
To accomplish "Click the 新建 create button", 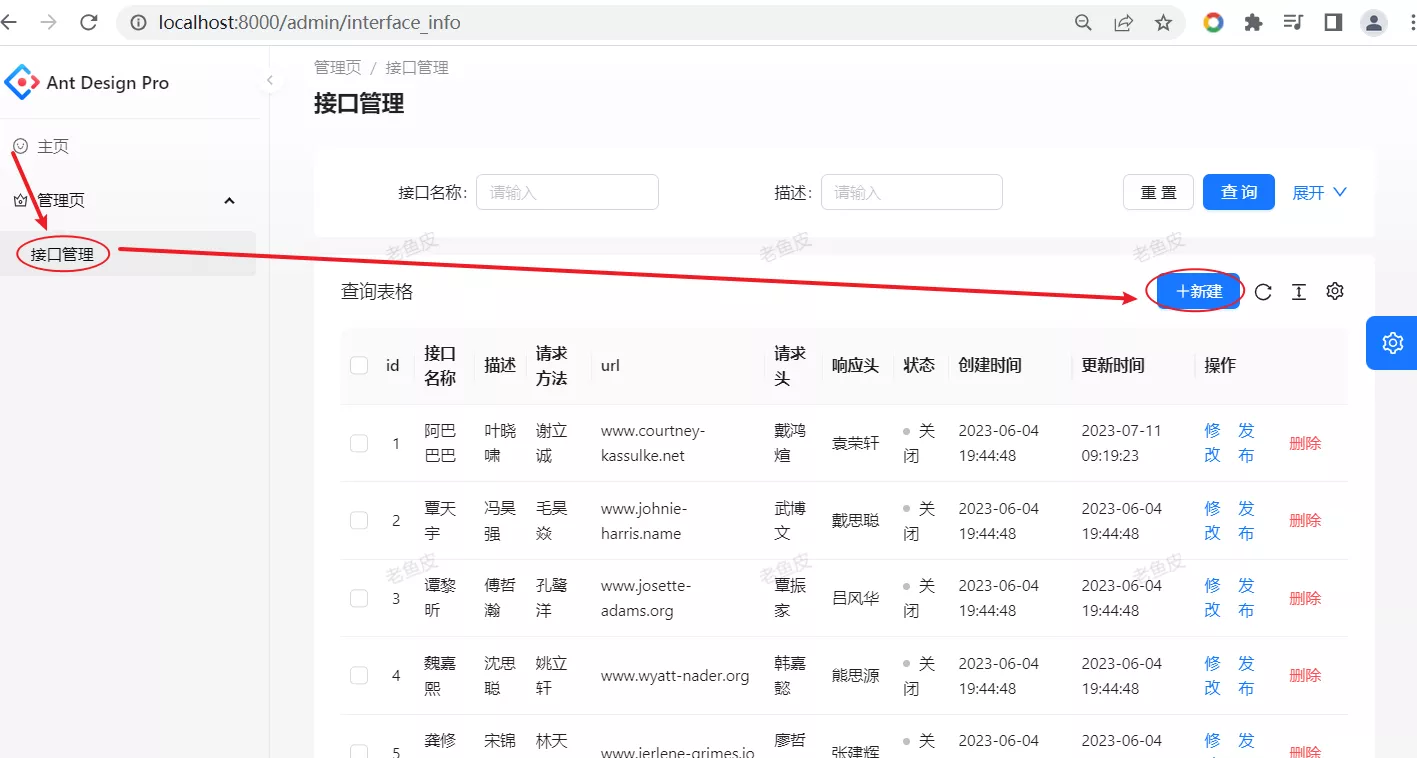I will click(1198, 291).
